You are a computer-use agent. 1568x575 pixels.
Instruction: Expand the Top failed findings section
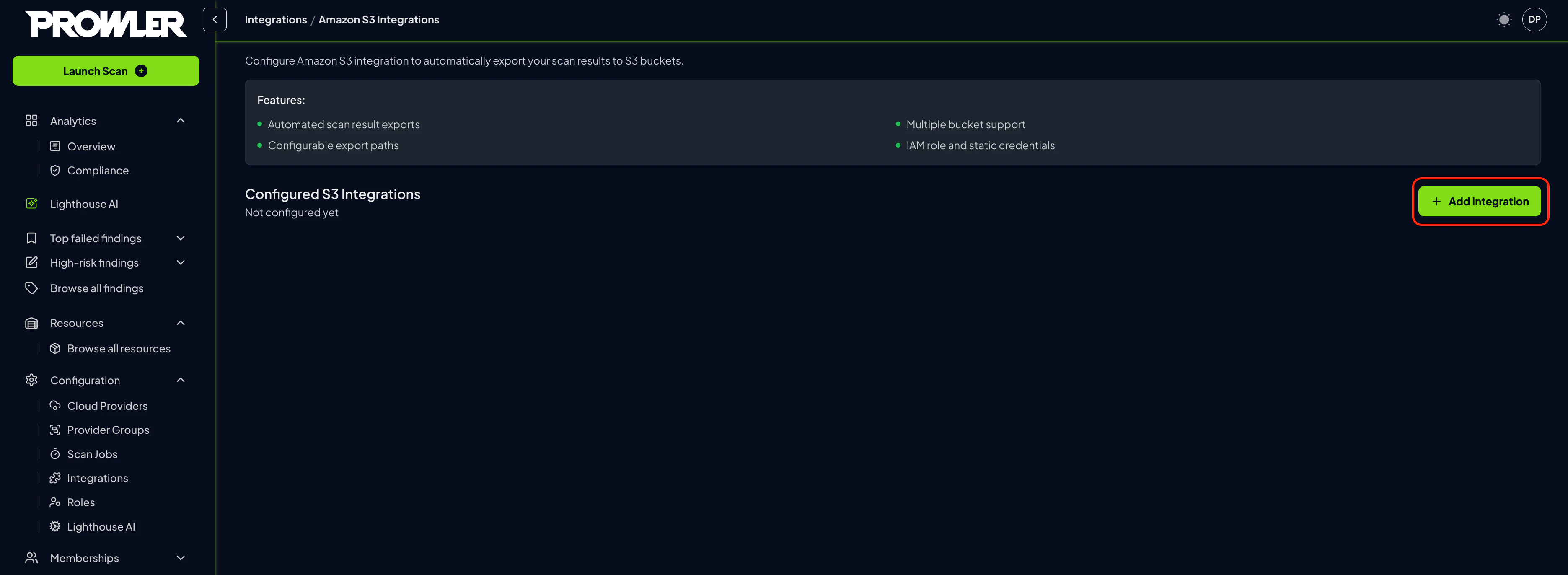tap(180, 238)
